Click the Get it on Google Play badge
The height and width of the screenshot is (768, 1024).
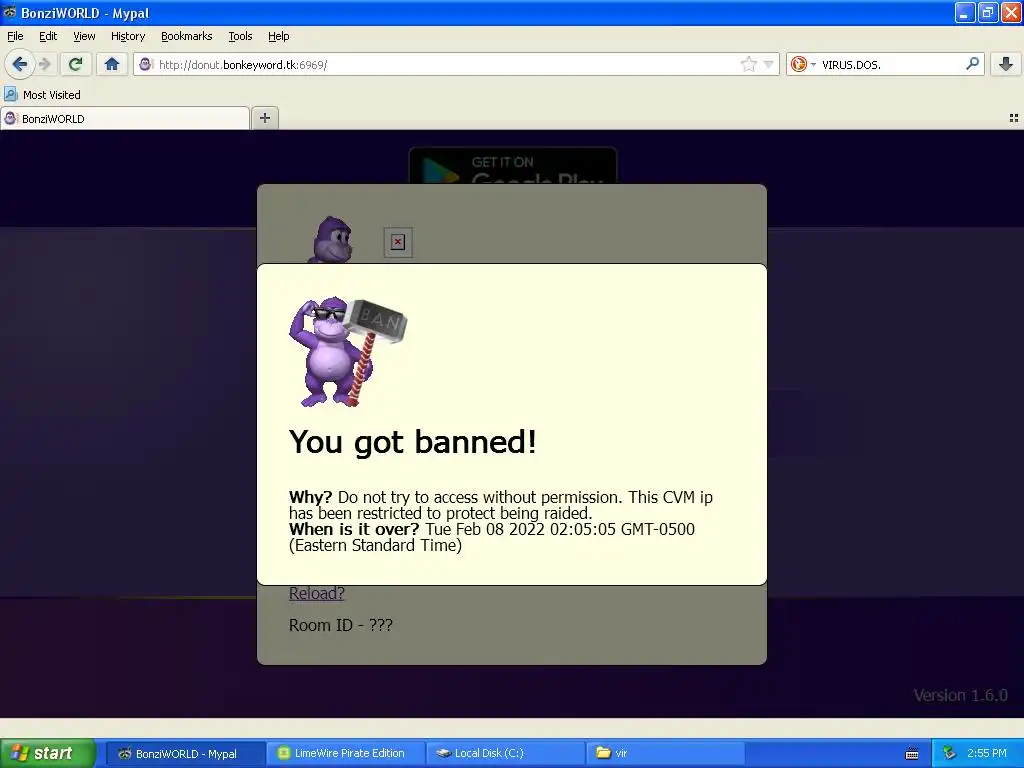(513, 167)
